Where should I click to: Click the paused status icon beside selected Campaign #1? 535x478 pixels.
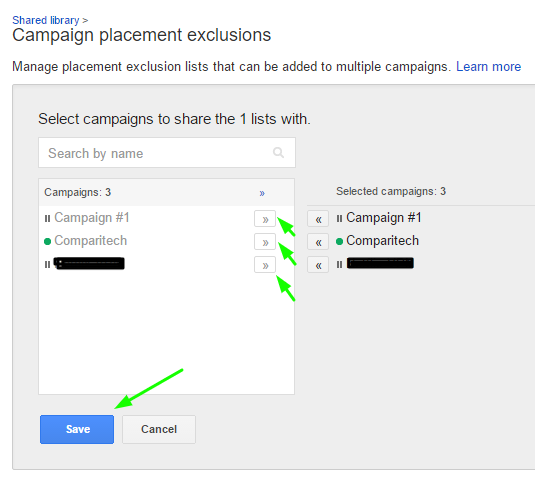tap(339, 218)
